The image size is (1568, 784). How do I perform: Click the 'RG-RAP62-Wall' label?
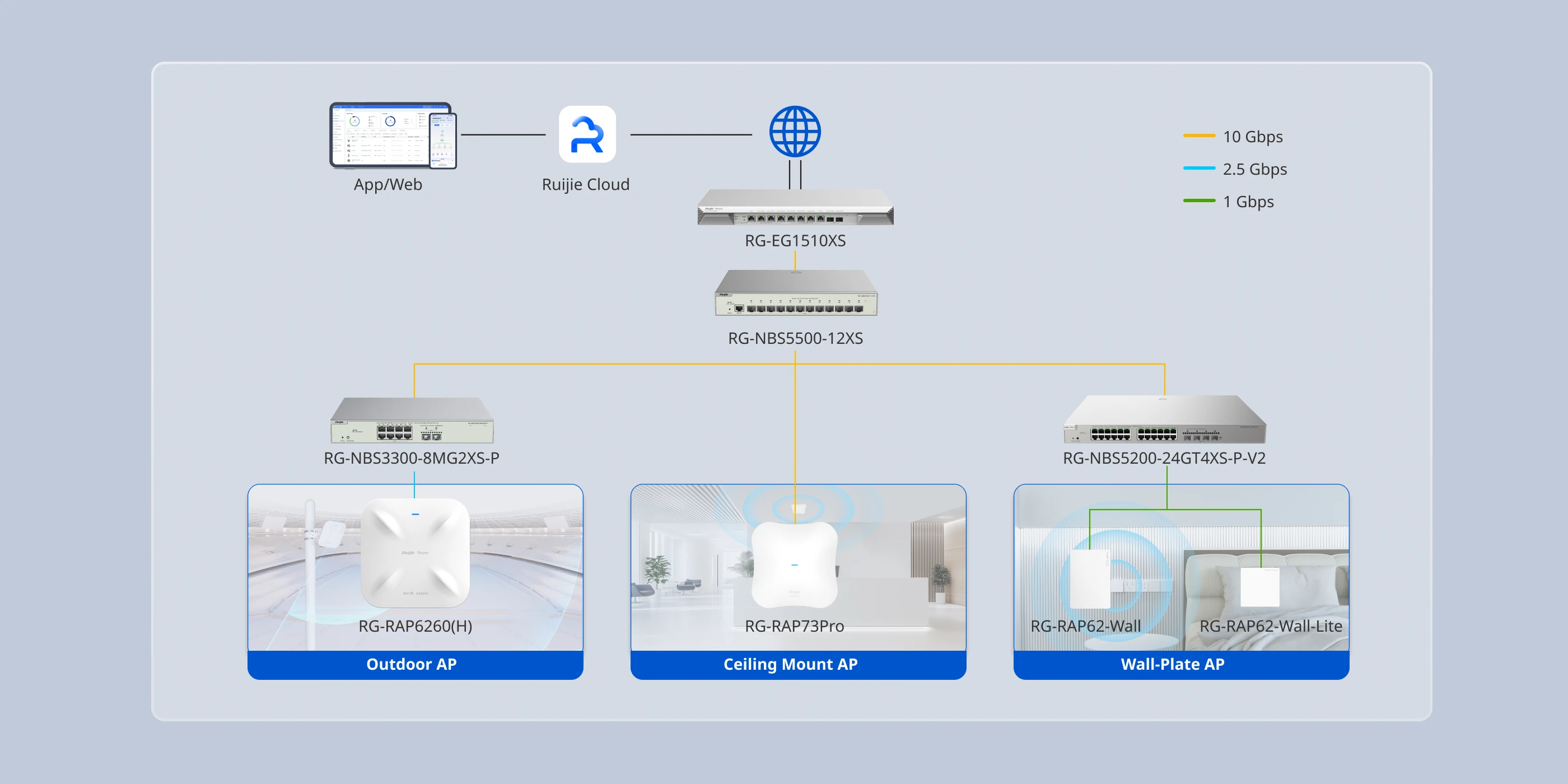click(1085, 626)
